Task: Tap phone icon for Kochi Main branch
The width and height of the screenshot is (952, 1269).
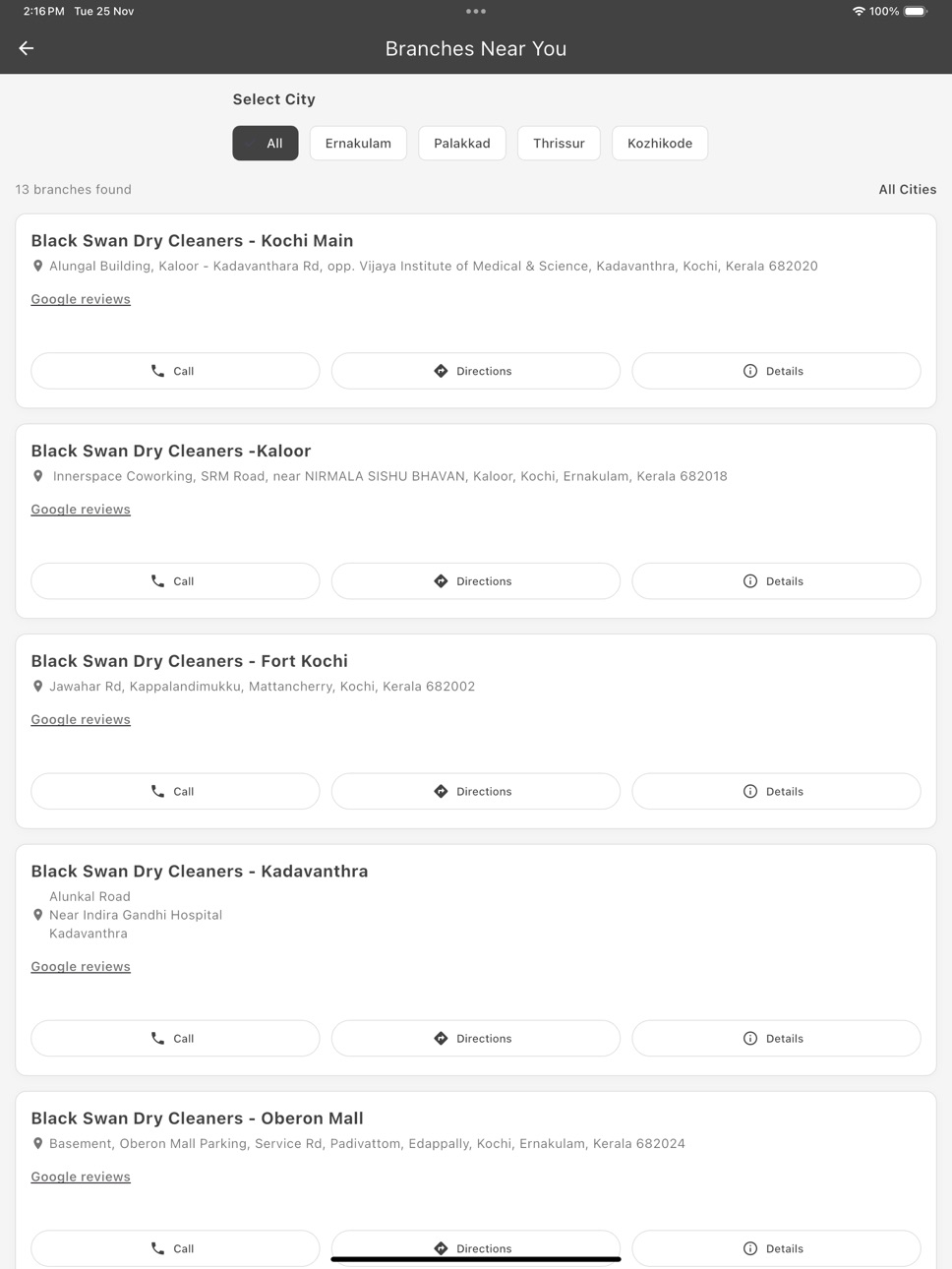Action: click(x=157, y=371)
